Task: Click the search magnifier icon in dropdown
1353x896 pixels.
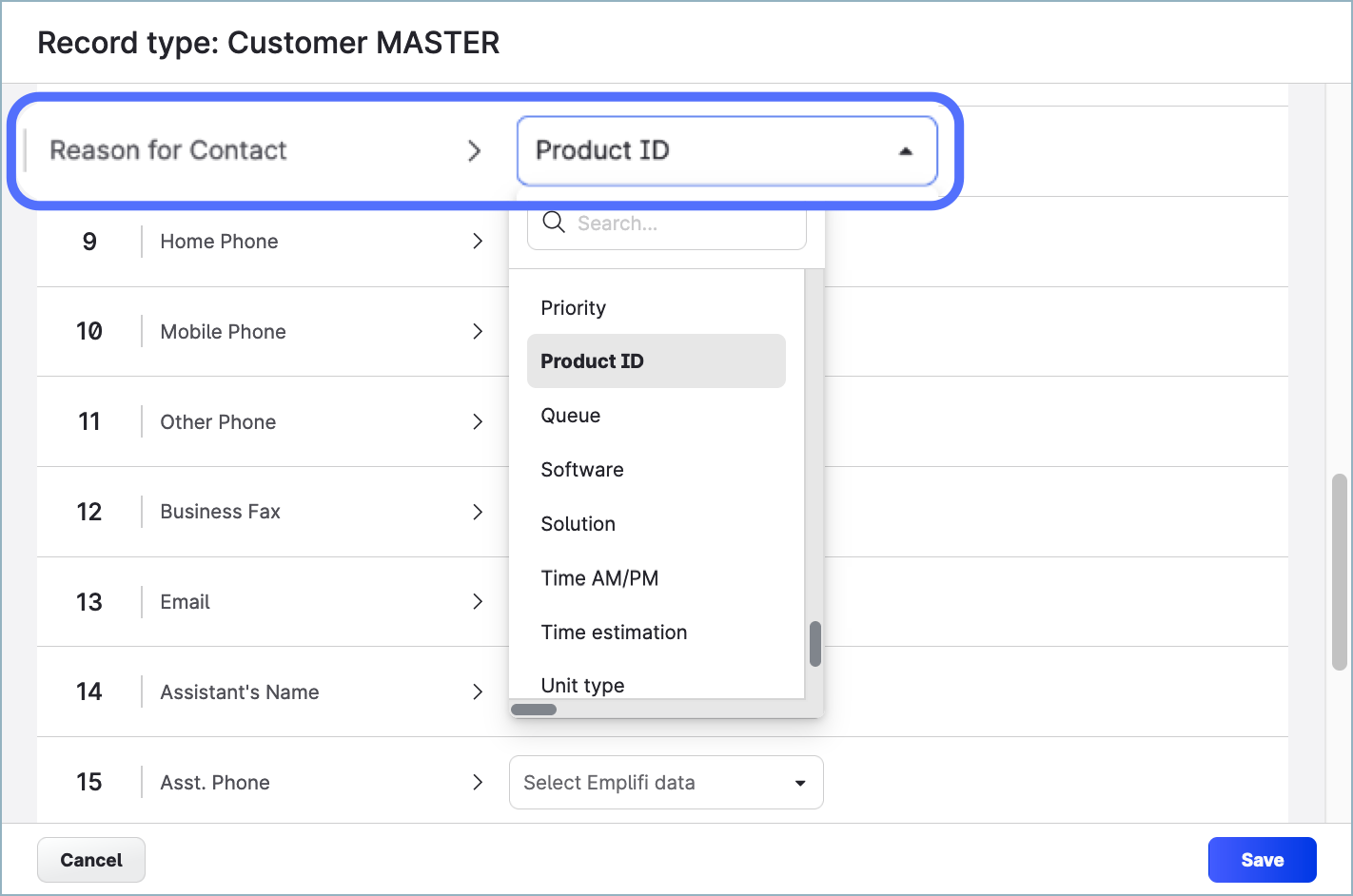Action: (553, 223)
